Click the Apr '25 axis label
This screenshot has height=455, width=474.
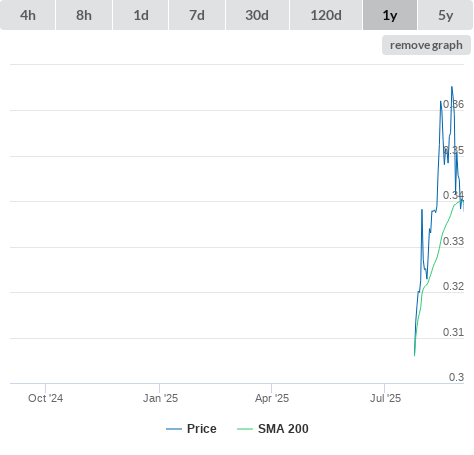tap(272, 398)
